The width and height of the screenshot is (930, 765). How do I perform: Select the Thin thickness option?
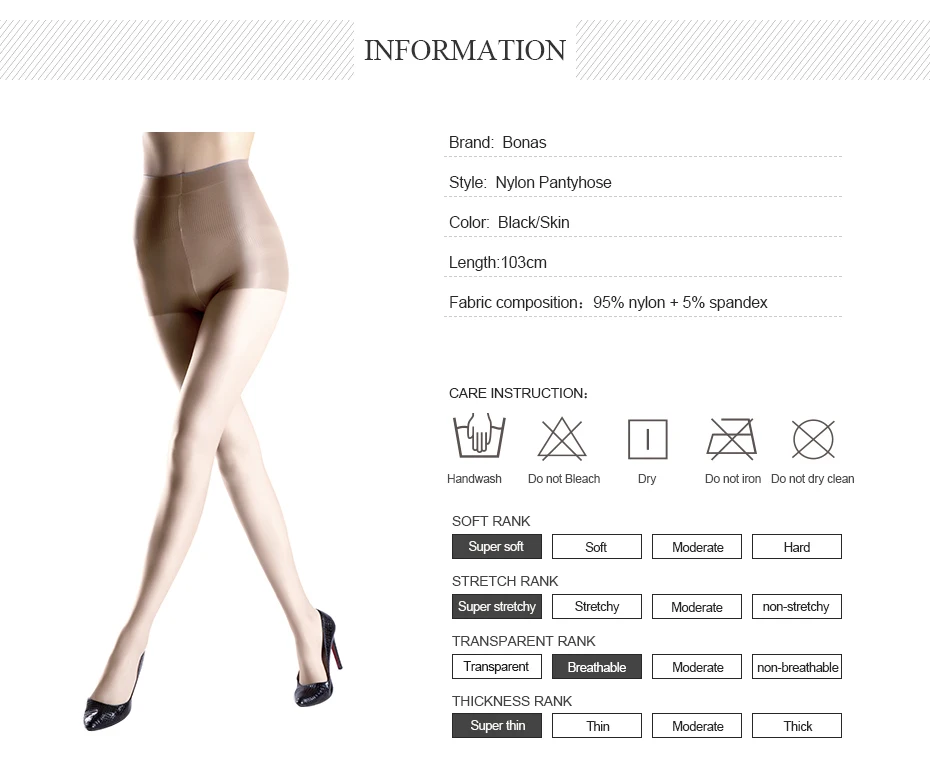(597, 726)
